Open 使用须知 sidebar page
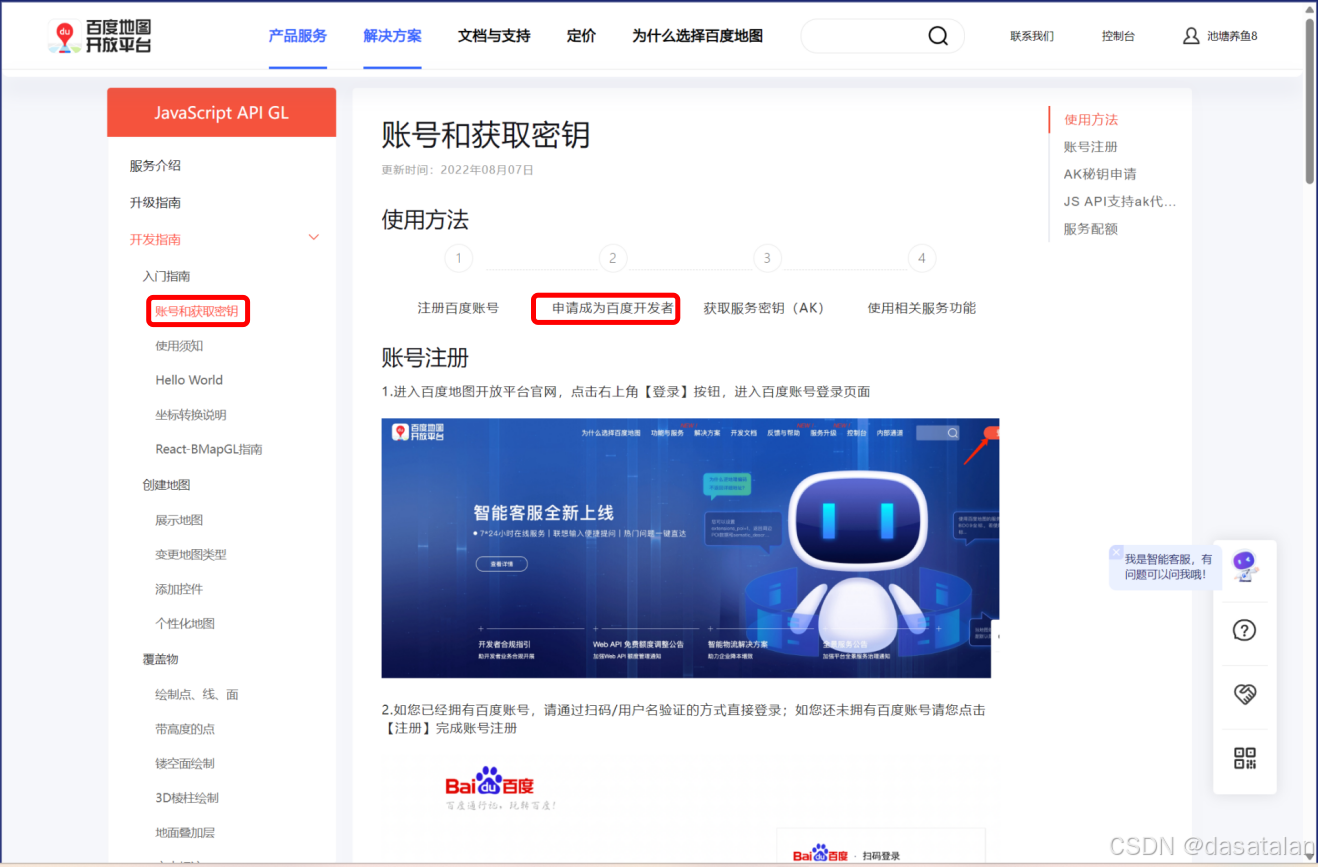The width and height of the screenshot is (1319, 868). 179,346
